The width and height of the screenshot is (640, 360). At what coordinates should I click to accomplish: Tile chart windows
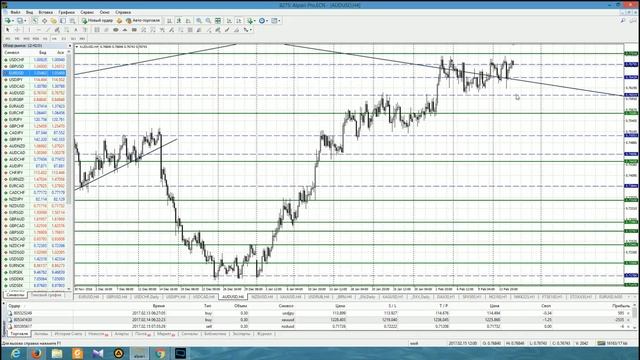[218, 20]
